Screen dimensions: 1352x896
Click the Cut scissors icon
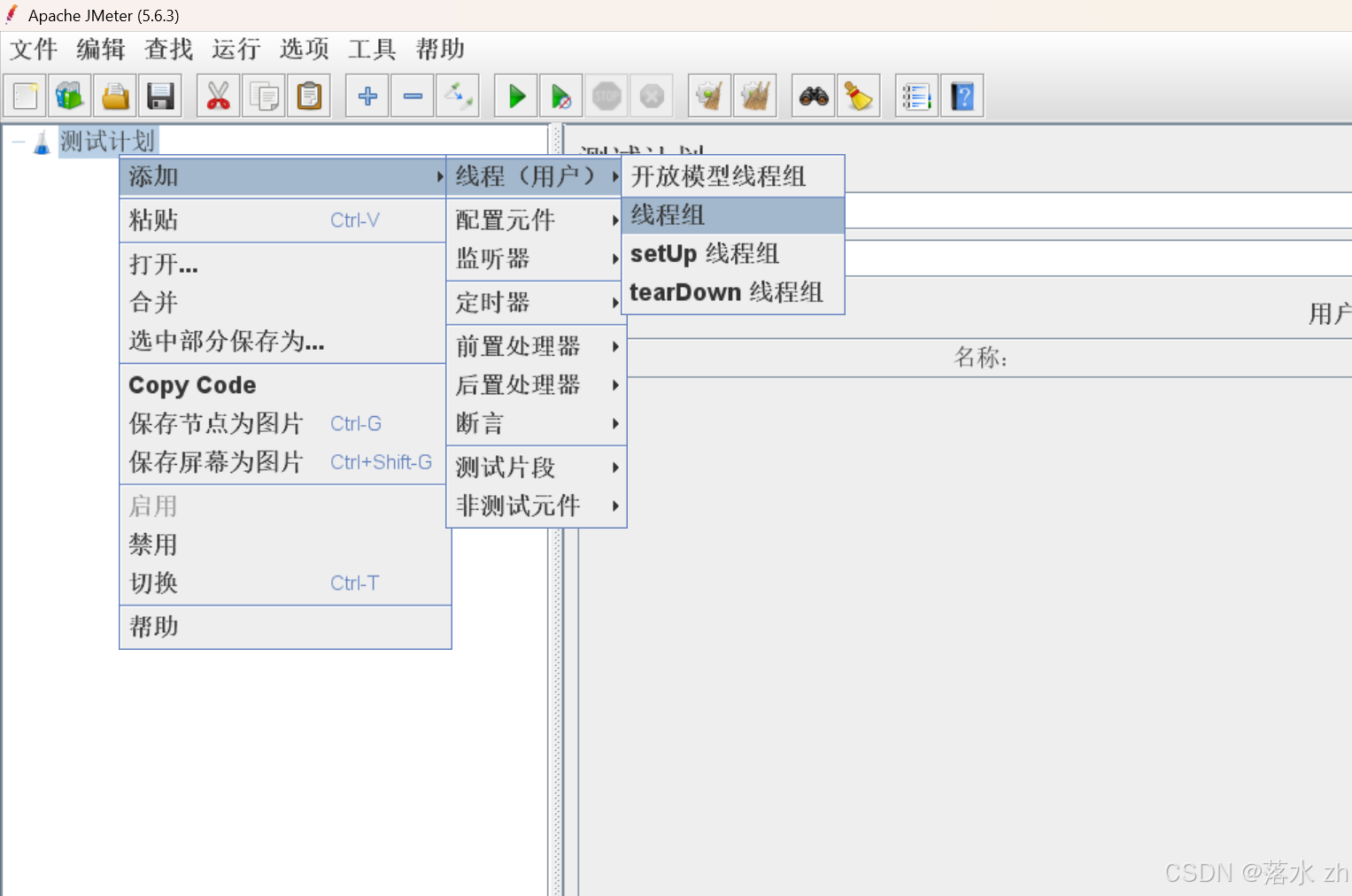pyautogui.click(x=219, y=96)
